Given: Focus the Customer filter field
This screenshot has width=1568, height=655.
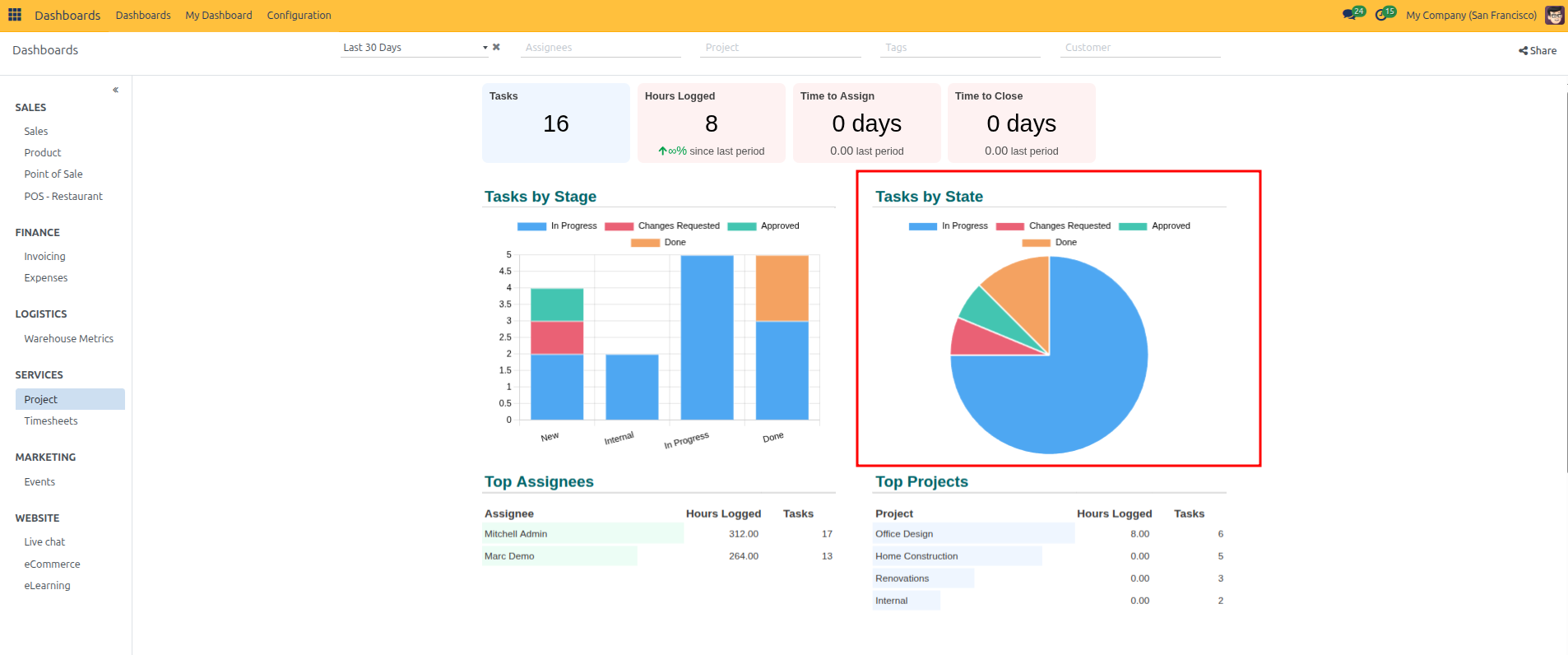Looking at the screenshot, I should (1139, 48).
